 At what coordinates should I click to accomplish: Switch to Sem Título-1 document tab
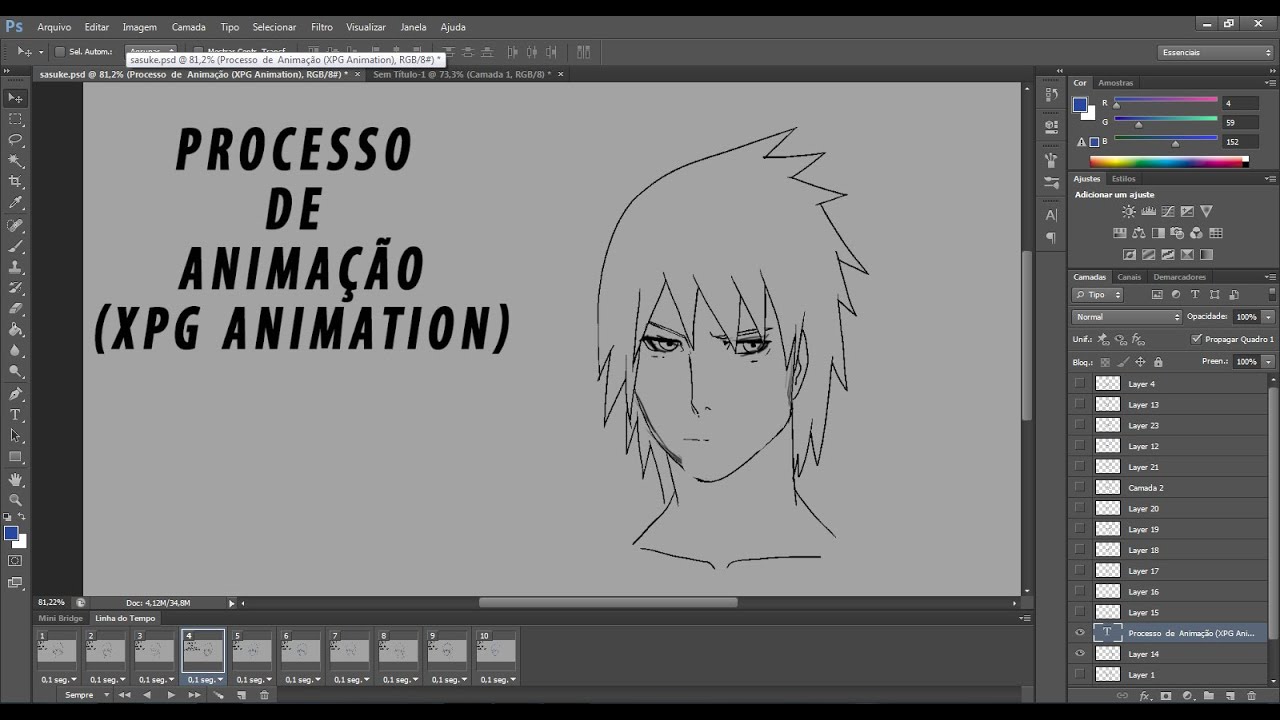[462, 74]
